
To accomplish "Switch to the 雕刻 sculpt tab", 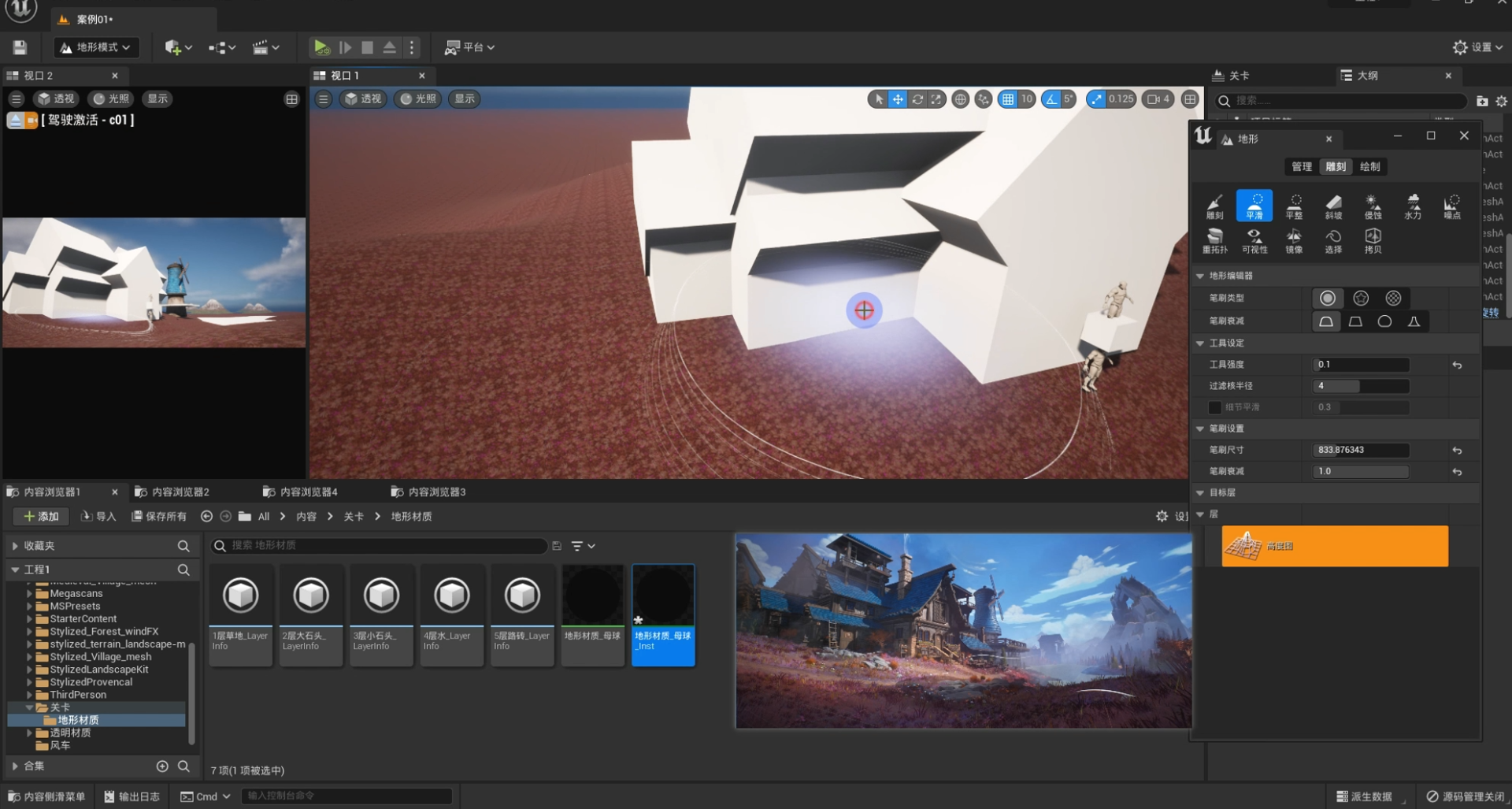I will tap(1336, 167).
